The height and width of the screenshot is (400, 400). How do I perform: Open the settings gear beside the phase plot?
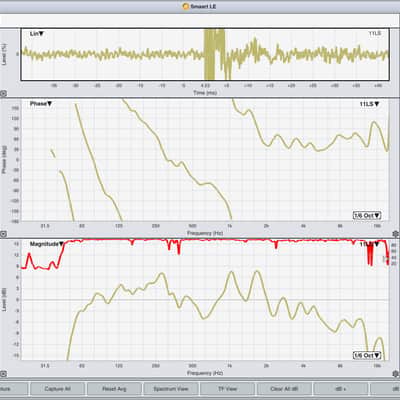(x=395, y=234)
